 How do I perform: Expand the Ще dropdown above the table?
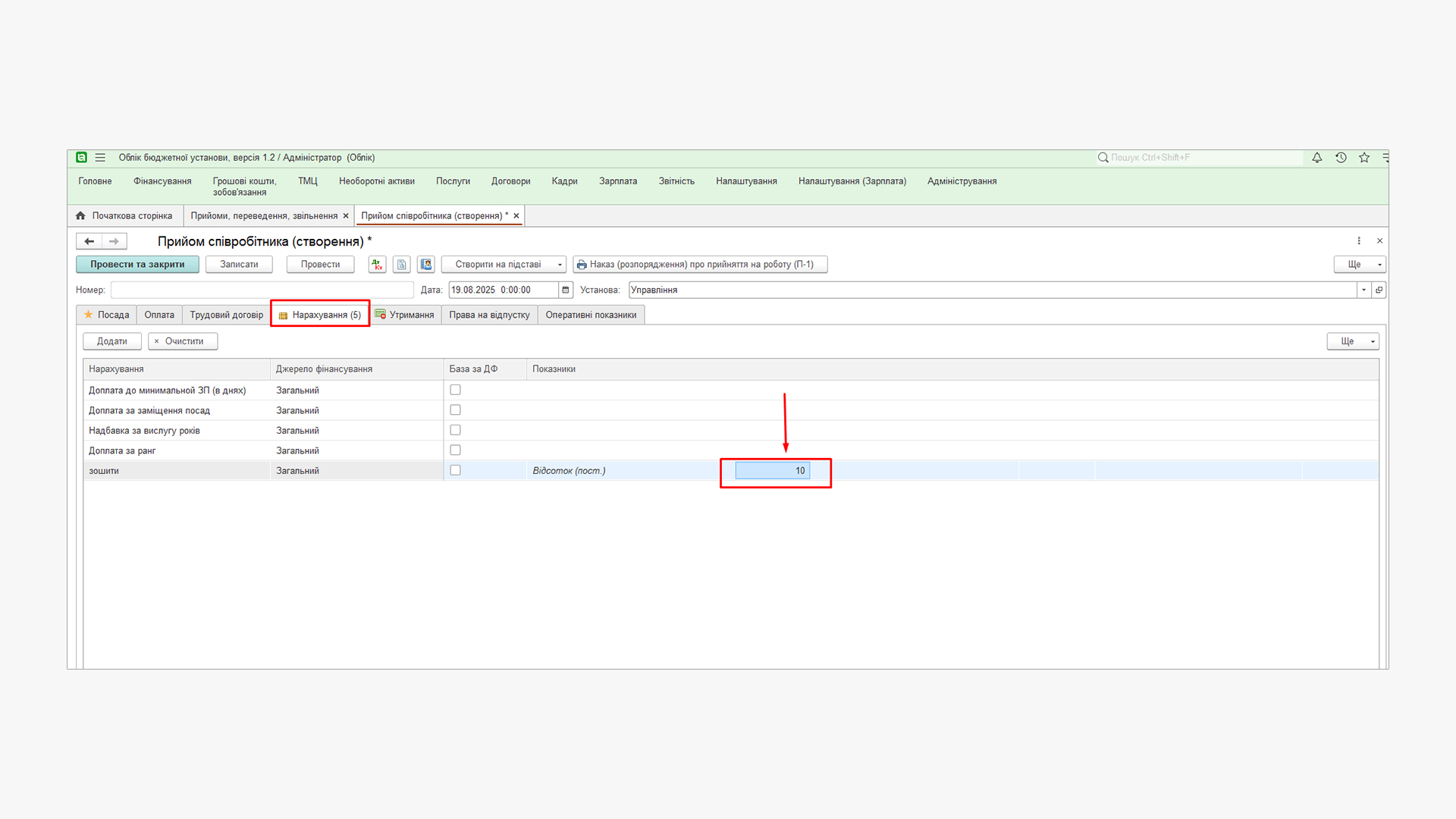tap(1353, 341)
